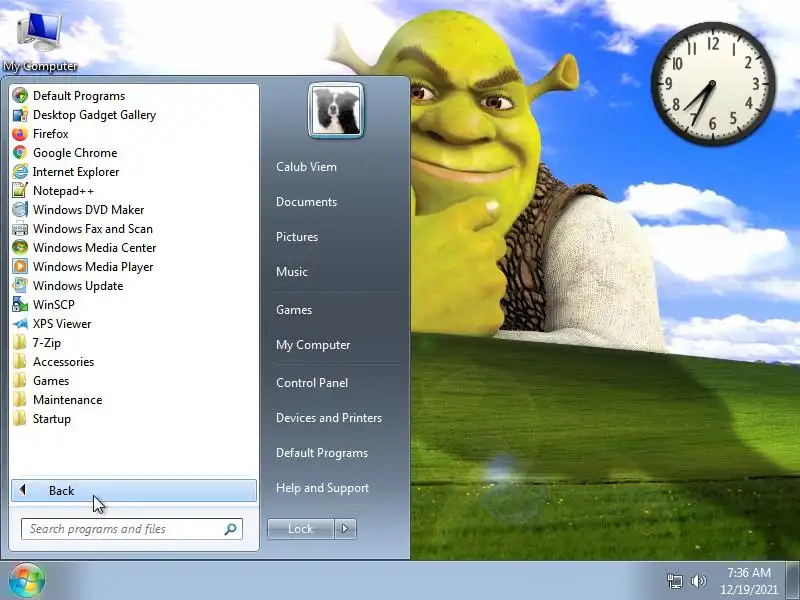The height and width of the screenshot is (600, 800).
Task: Launch Windows Fax and Scan icon
Action: tap(20, 229)
